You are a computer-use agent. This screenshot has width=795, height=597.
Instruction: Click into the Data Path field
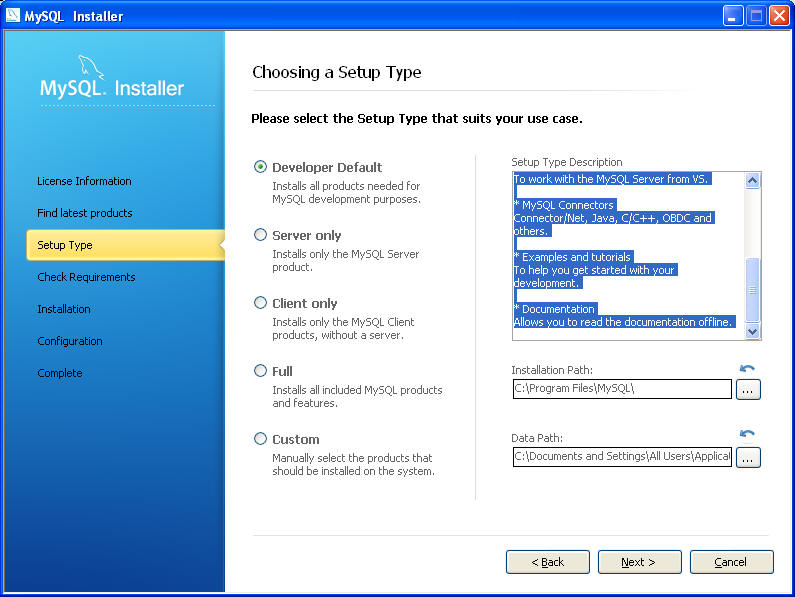(622, 457)
